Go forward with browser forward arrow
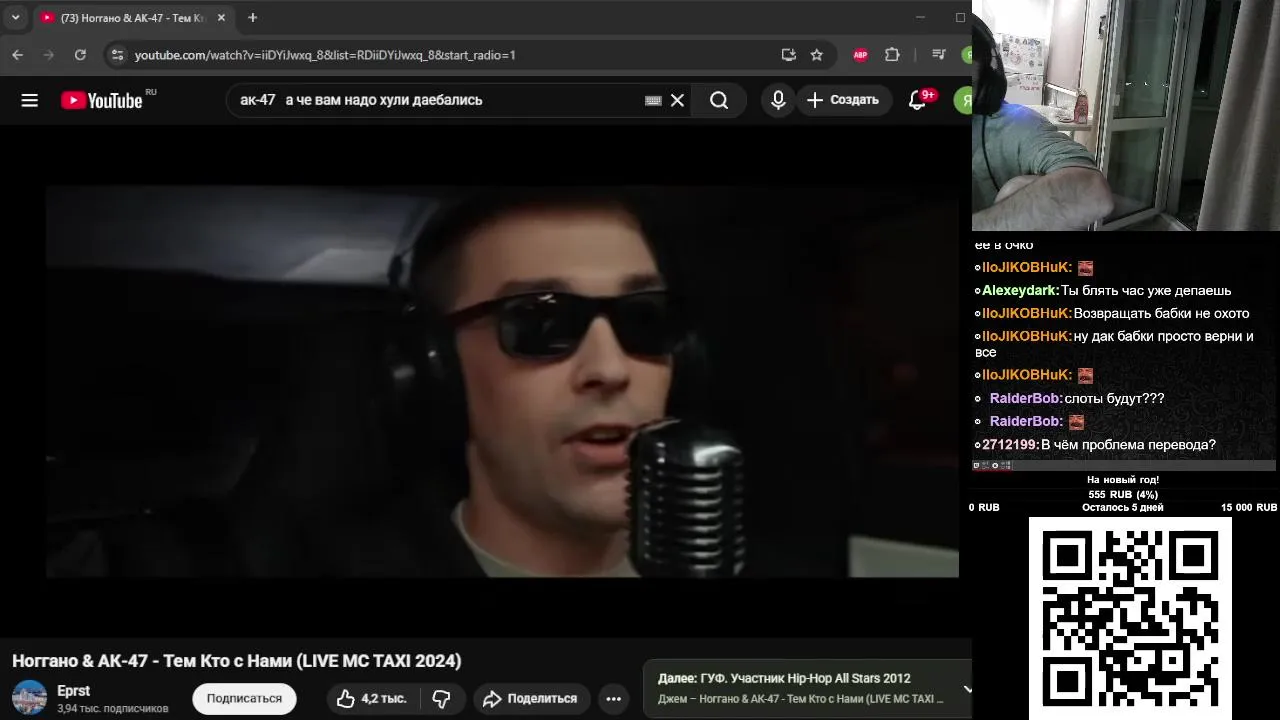Image resolution: width=1280 pixels, height=720 pixels. (49, 55)
